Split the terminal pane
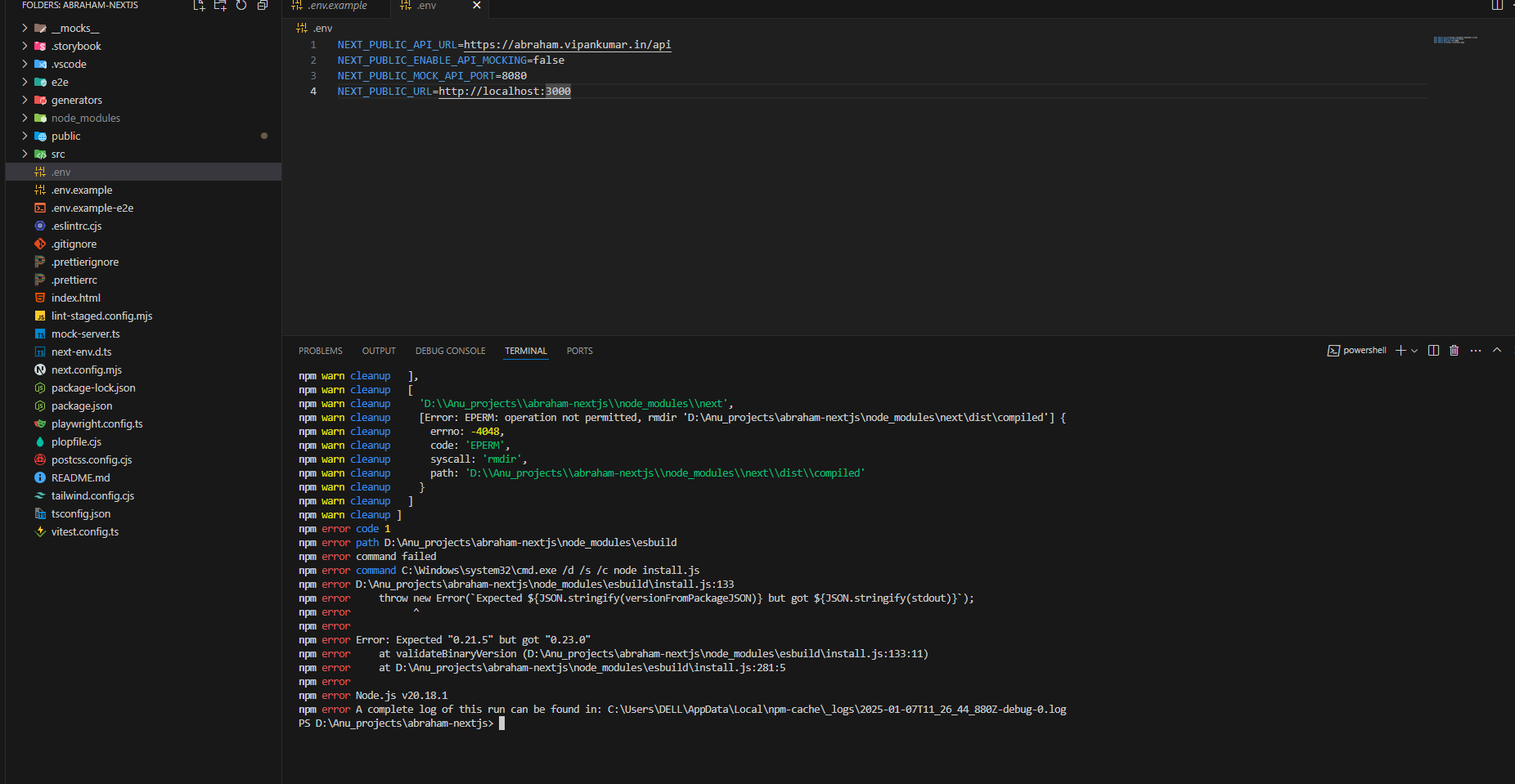Screen dimensions: 1515x784 [1433, 351]
